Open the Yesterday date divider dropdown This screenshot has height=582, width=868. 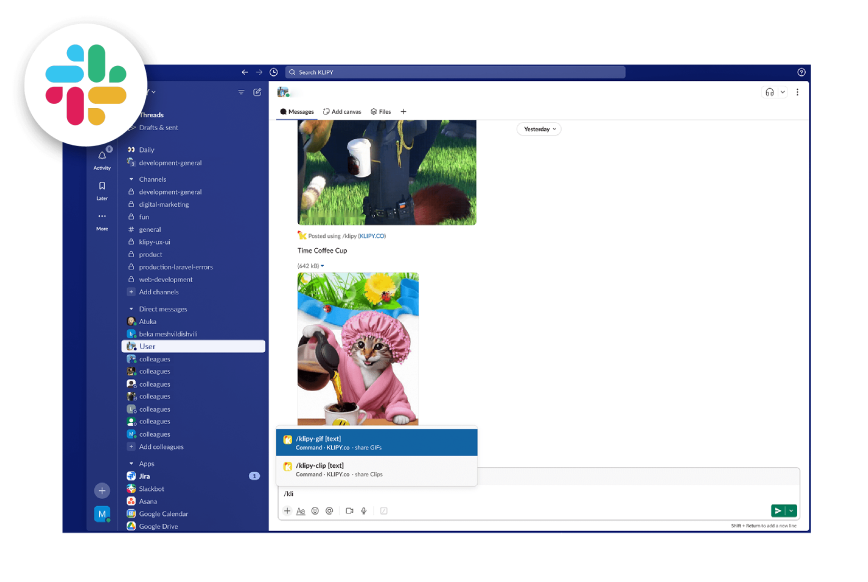(538, 128)
